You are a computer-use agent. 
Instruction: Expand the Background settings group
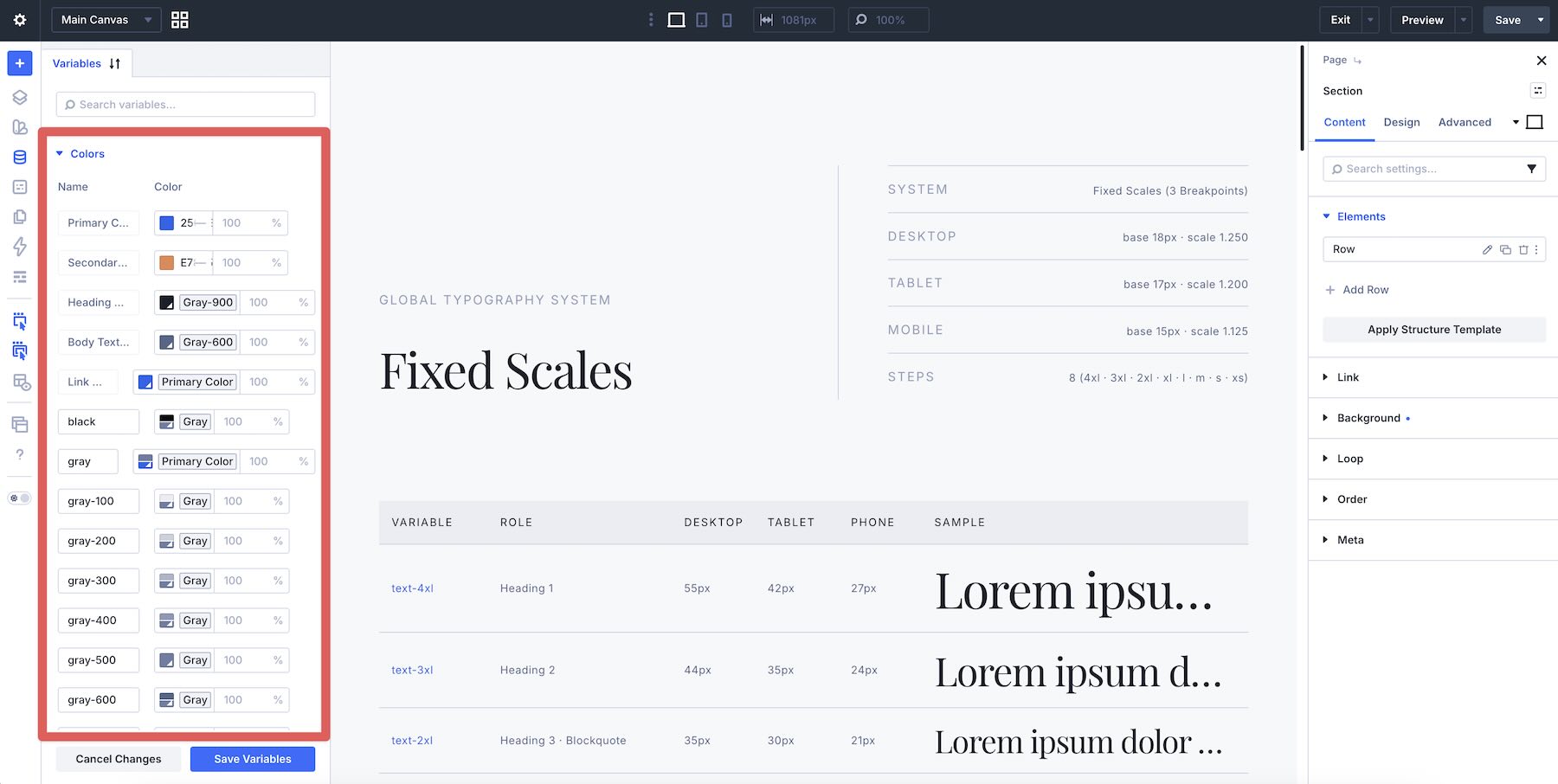[1325, 418]
